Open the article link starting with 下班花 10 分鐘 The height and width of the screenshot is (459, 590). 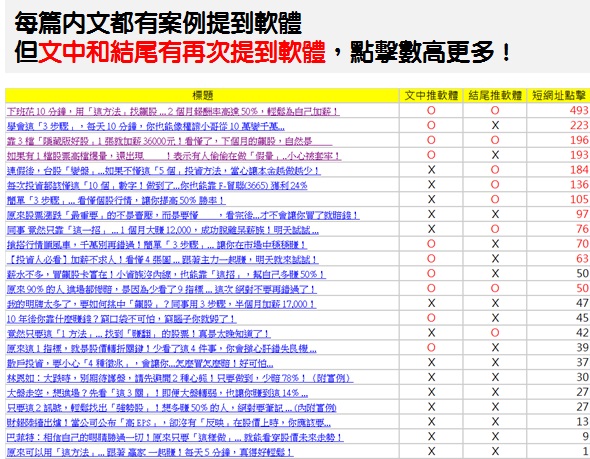(x=173, y=111)
